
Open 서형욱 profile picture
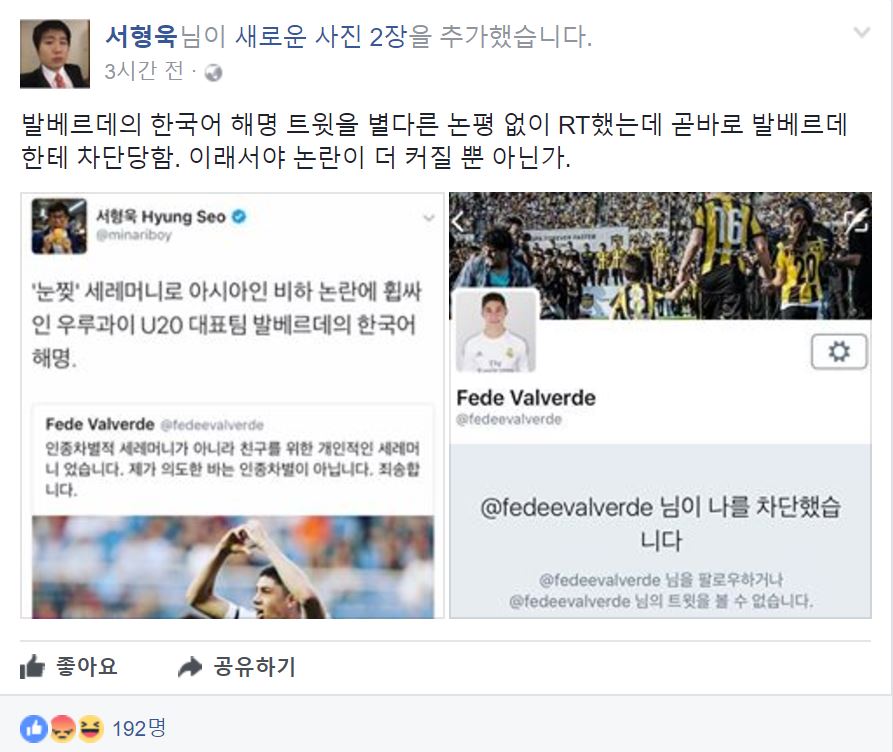55,54
